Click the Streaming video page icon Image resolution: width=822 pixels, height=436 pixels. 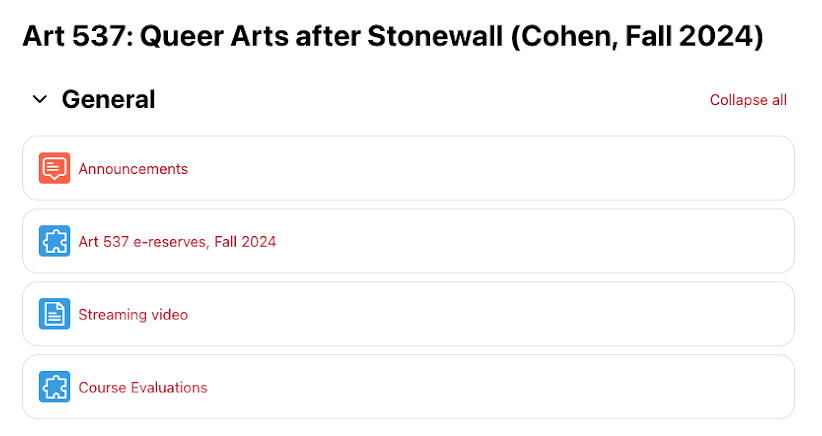point(54,314)
